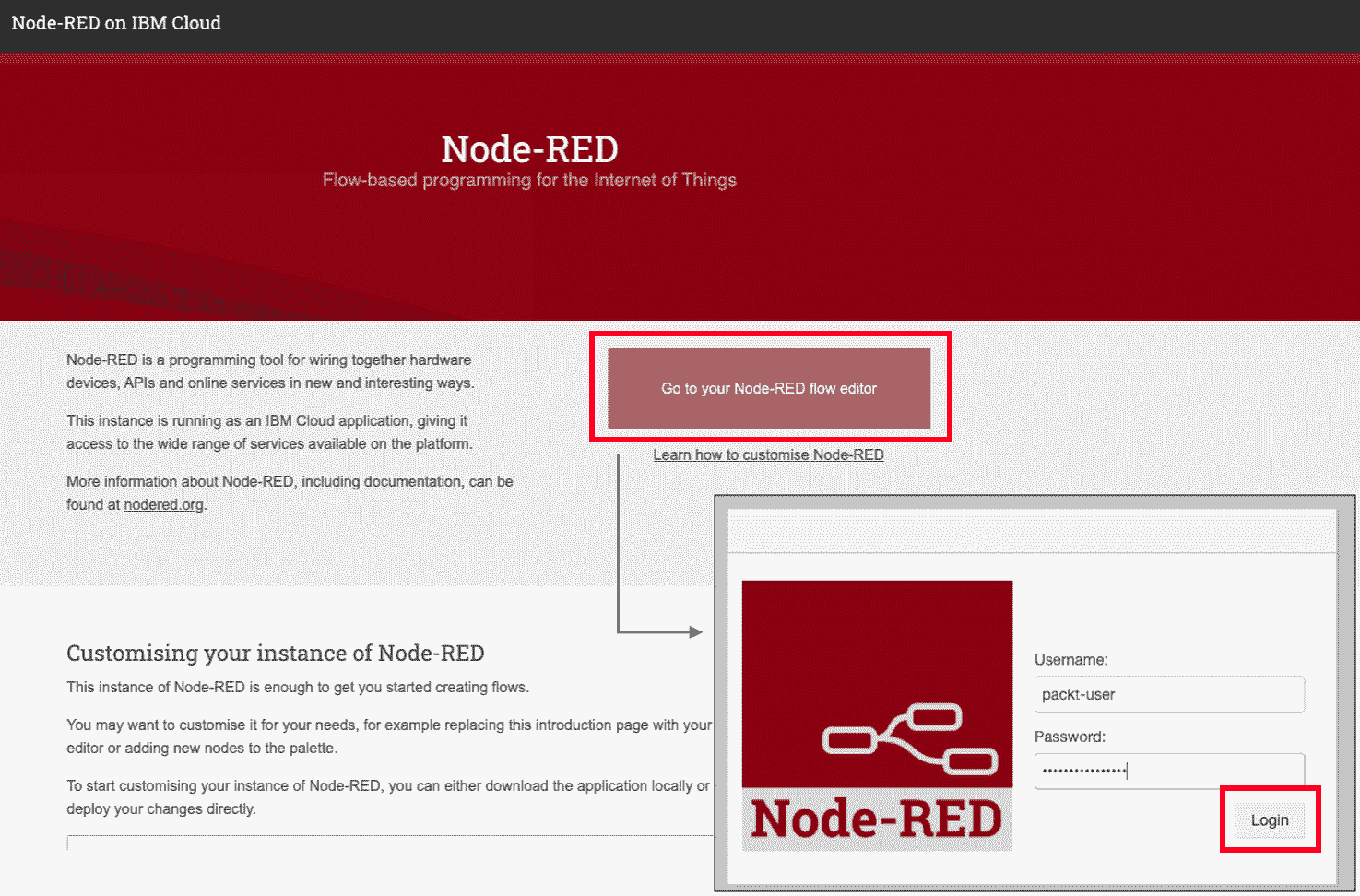Click the 'Node-RED on IBM Cloud' header title
The width and height of the screenshot is (1360, 896).
tap(116, 23)
